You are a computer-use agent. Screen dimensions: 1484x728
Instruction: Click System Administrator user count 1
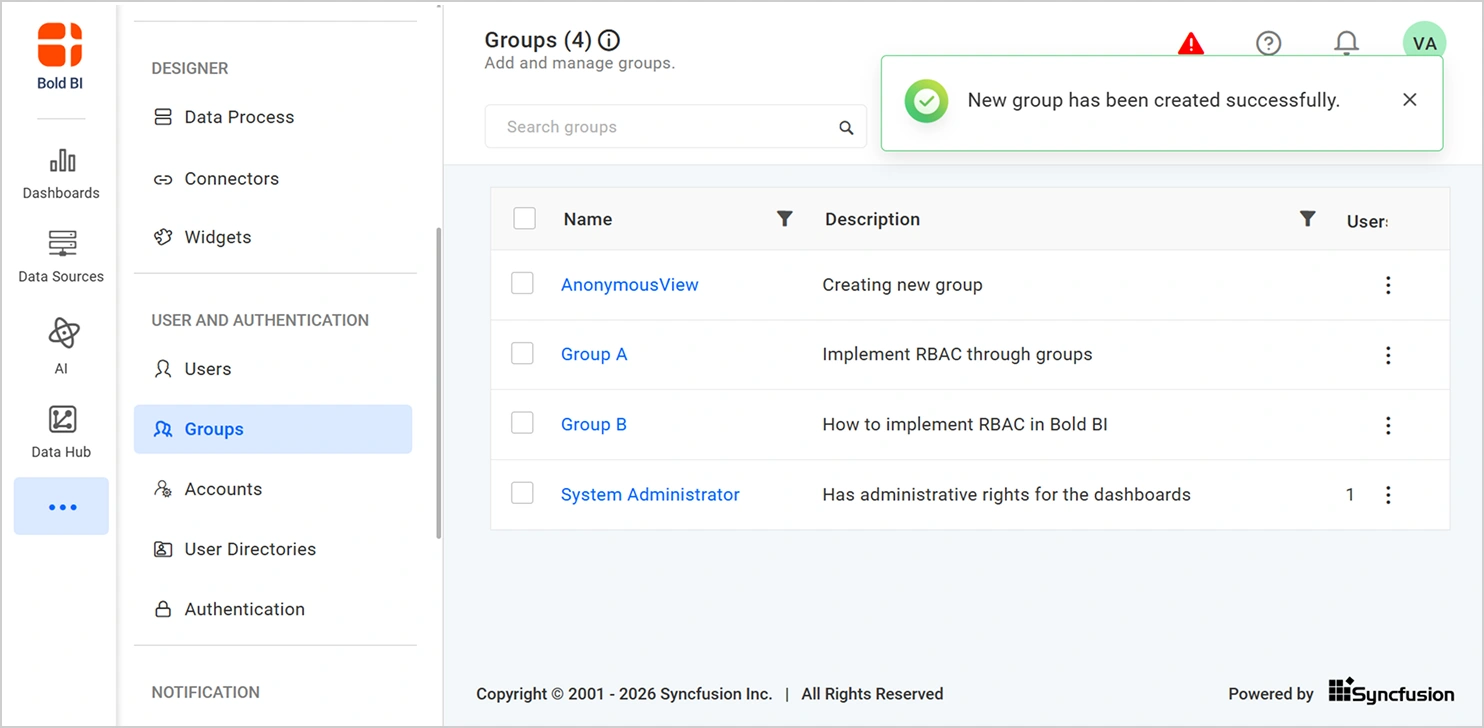tap(1350, 494)
